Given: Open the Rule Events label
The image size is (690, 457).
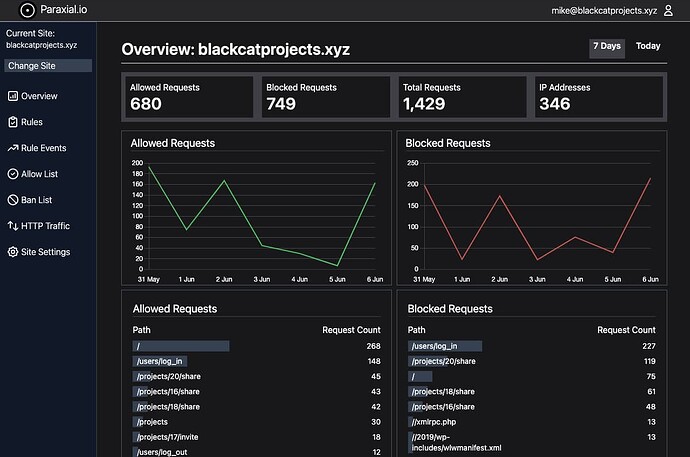Looking at the screenshot, I should tap(44, 148).
